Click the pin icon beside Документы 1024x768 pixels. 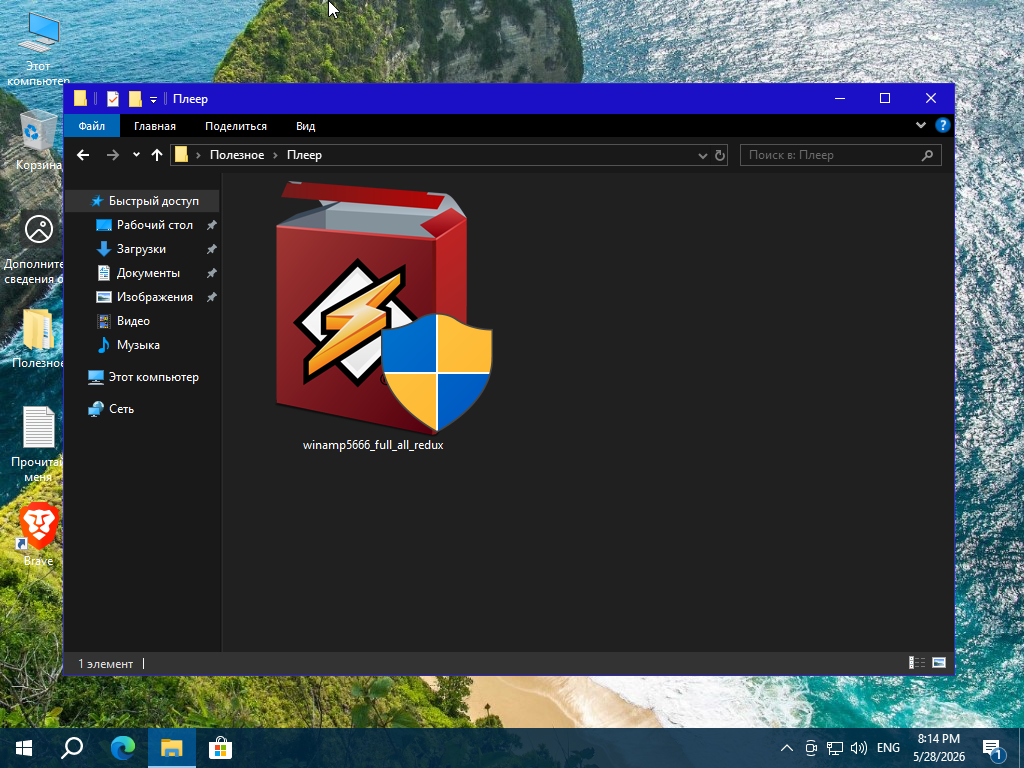tap(212, 274)
